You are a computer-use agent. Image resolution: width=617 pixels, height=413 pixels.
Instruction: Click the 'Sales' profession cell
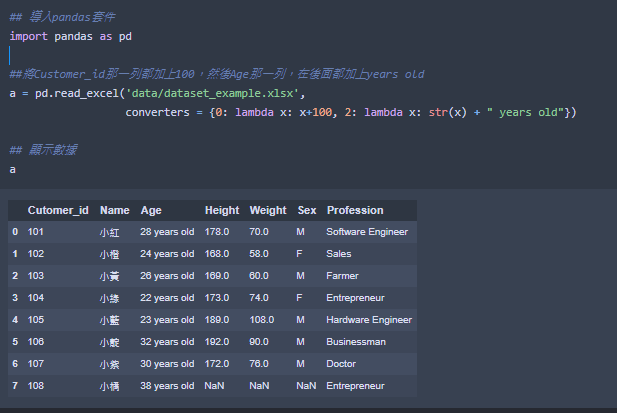click(339, 254)
